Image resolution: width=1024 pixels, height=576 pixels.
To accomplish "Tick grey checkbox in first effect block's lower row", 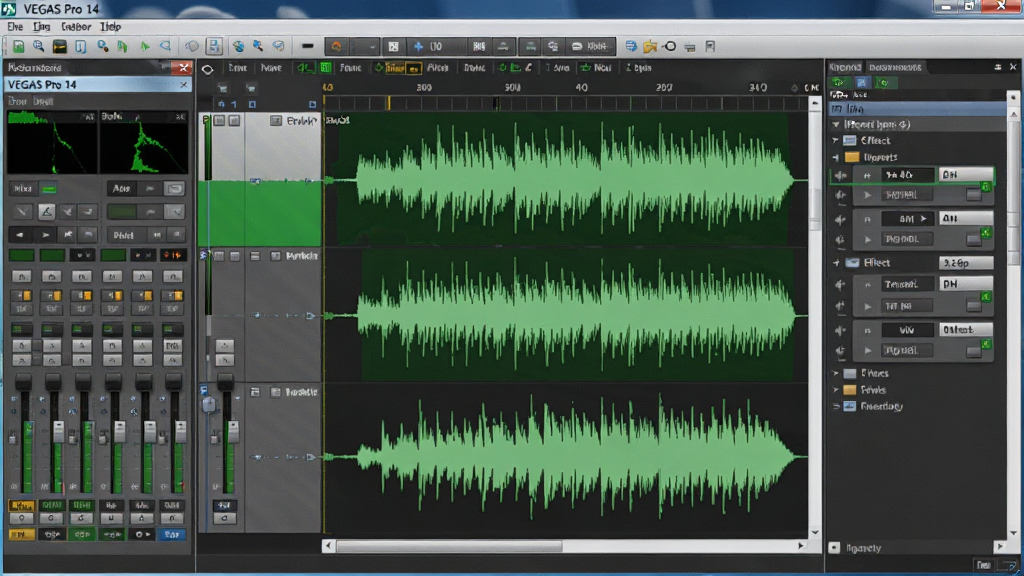I will click(974, 195).
